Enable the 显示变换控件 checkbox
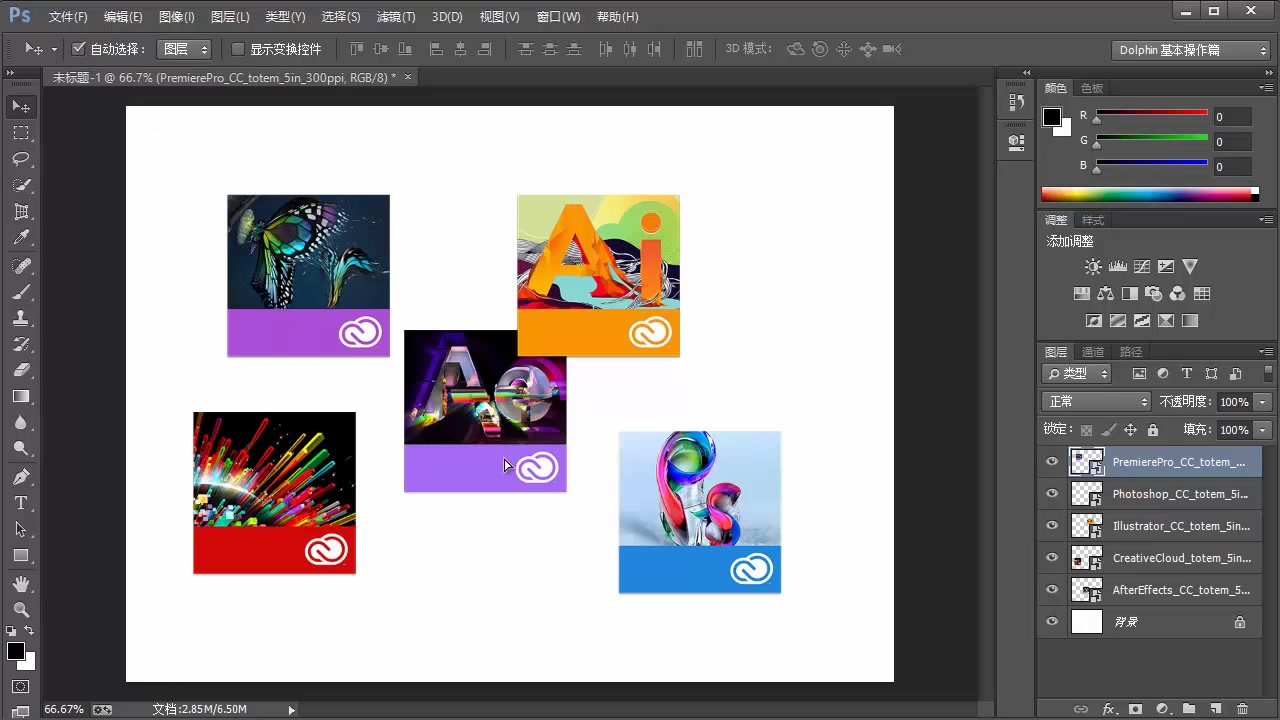This screenshot has height=720, width=1280. [238, 48]
